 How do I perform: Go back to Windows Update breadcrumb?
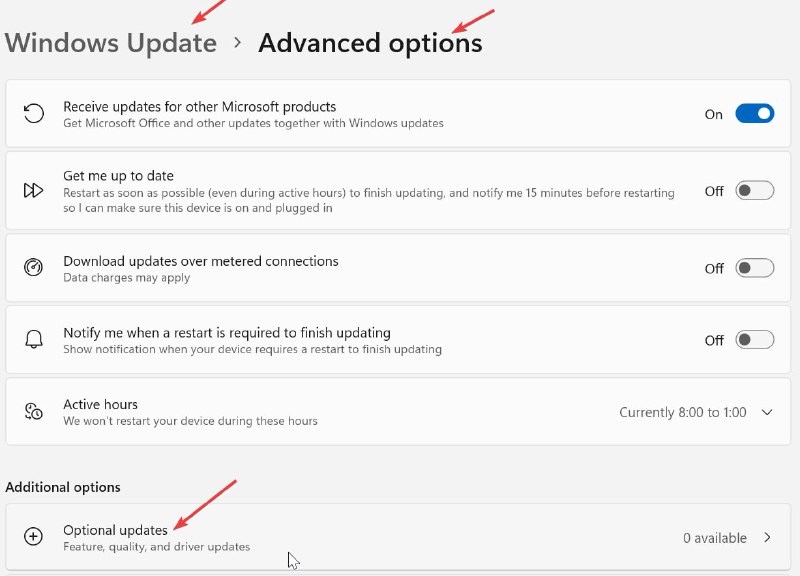click(x=111, y=42)
